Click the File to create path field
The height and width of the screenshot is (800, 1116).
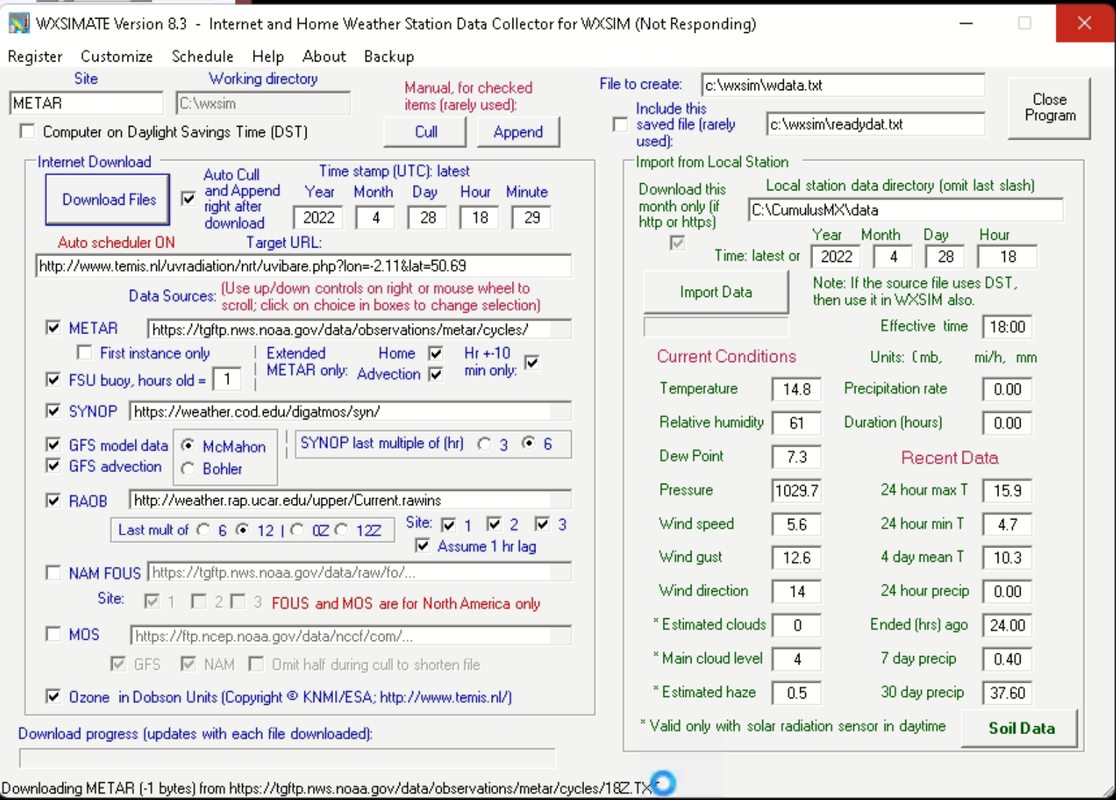(843, 85)
